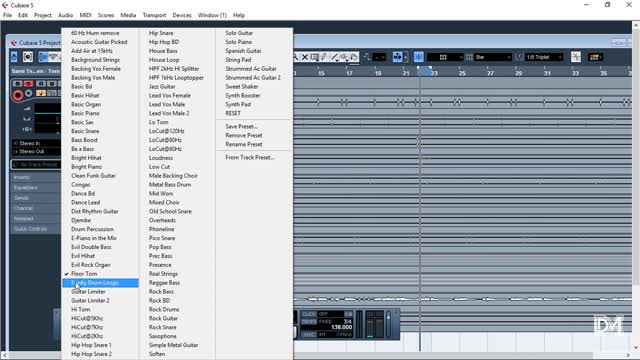Click the circle-icon button after the blue one in project toolbar

click(x=28, y=57)
